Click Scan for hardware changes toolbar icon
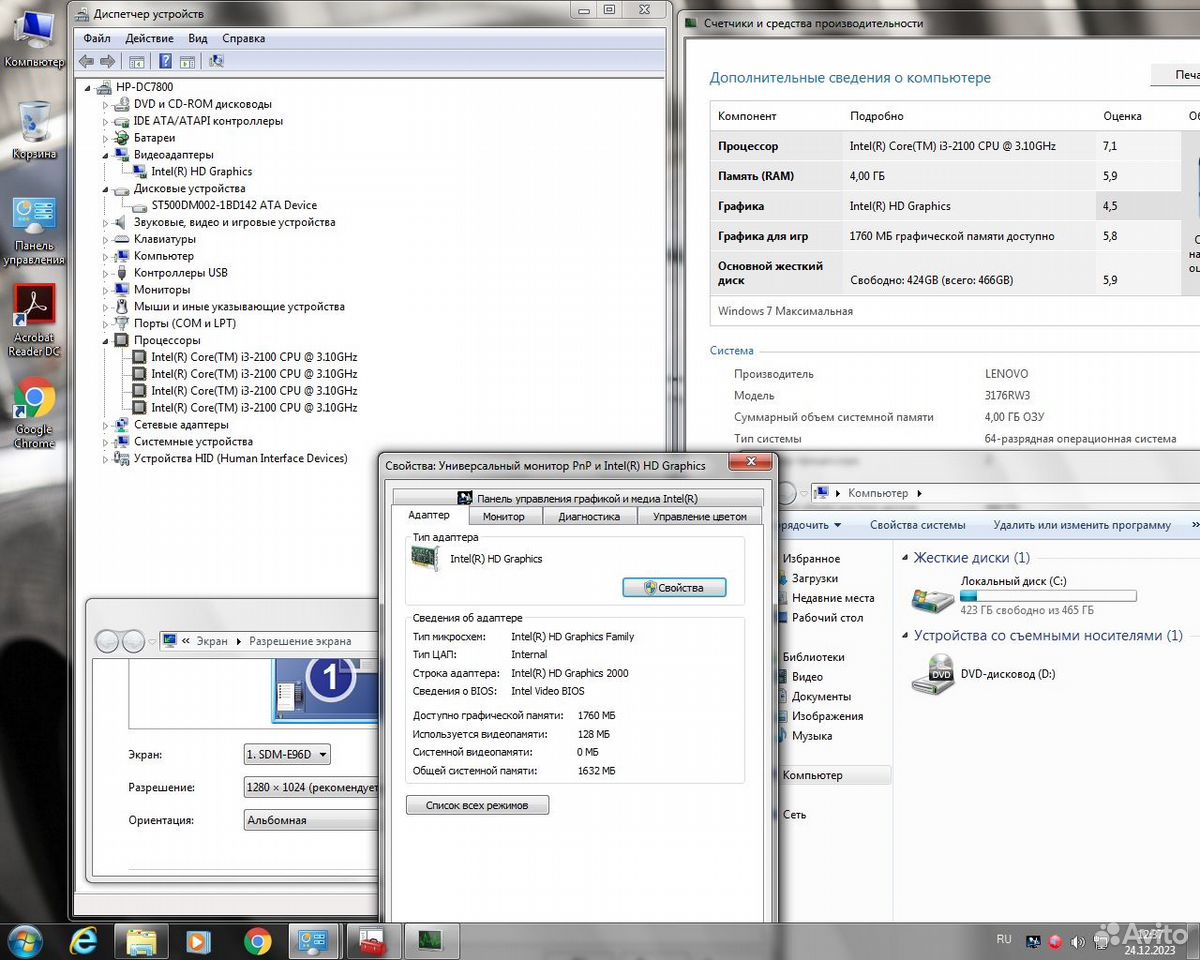The width and height of the screenshot is (1200, 960). tap(215, 61)
